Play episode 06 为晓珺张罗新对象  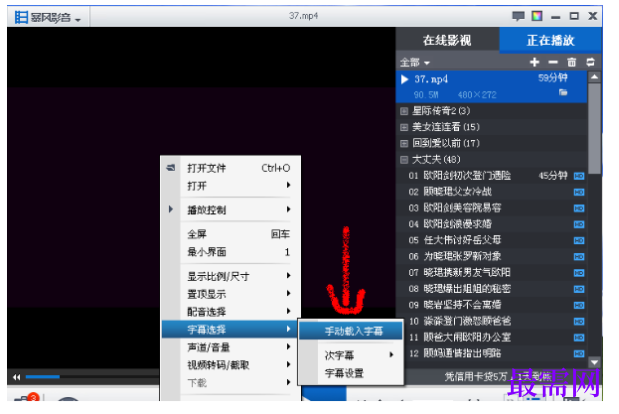coord(491,256)
